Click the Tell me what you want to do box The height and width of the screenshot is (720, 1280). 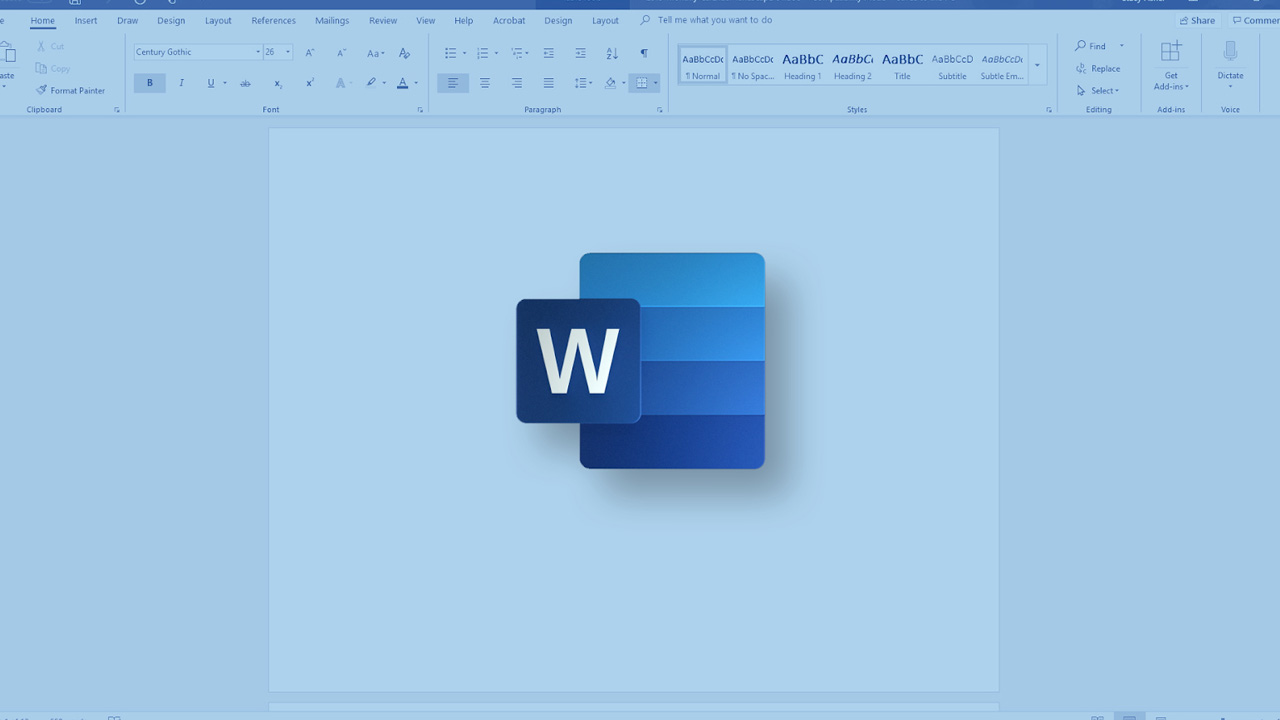click(714, 20)
